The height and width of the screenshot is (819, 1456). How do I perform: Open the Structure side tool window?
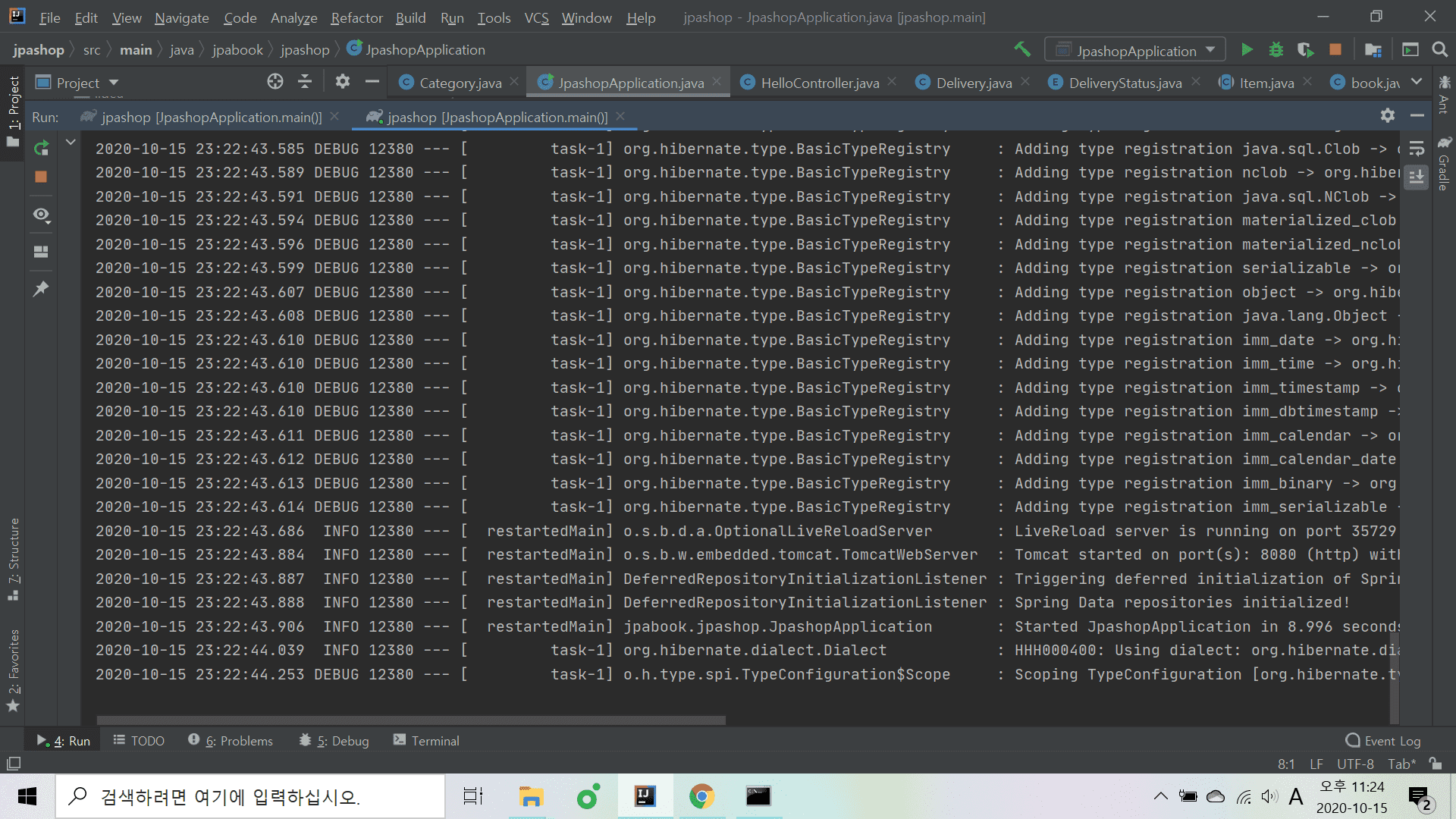coord(13,559)
